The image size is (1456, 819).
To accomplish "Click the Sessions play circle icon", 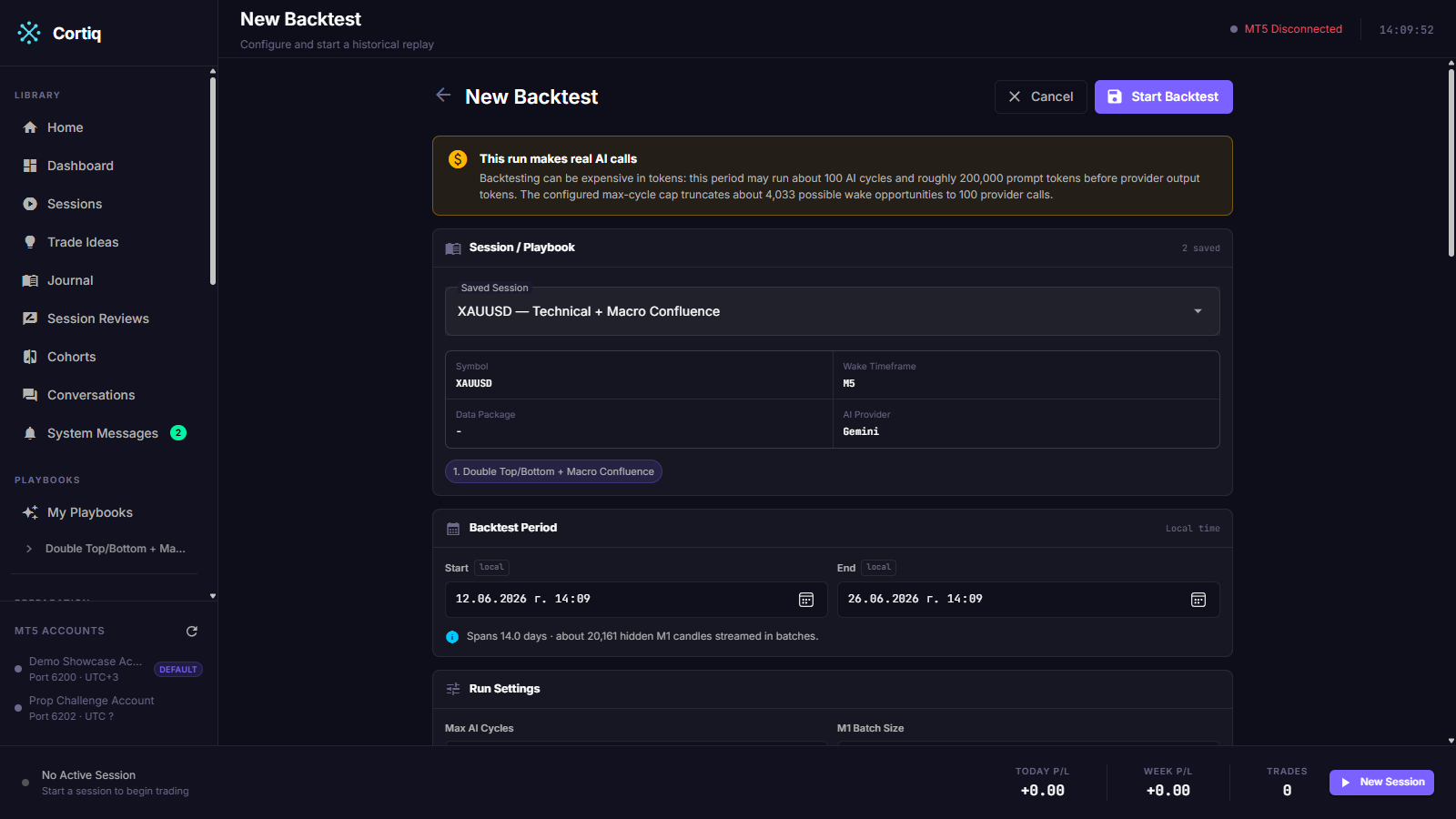I will (30, 204).
